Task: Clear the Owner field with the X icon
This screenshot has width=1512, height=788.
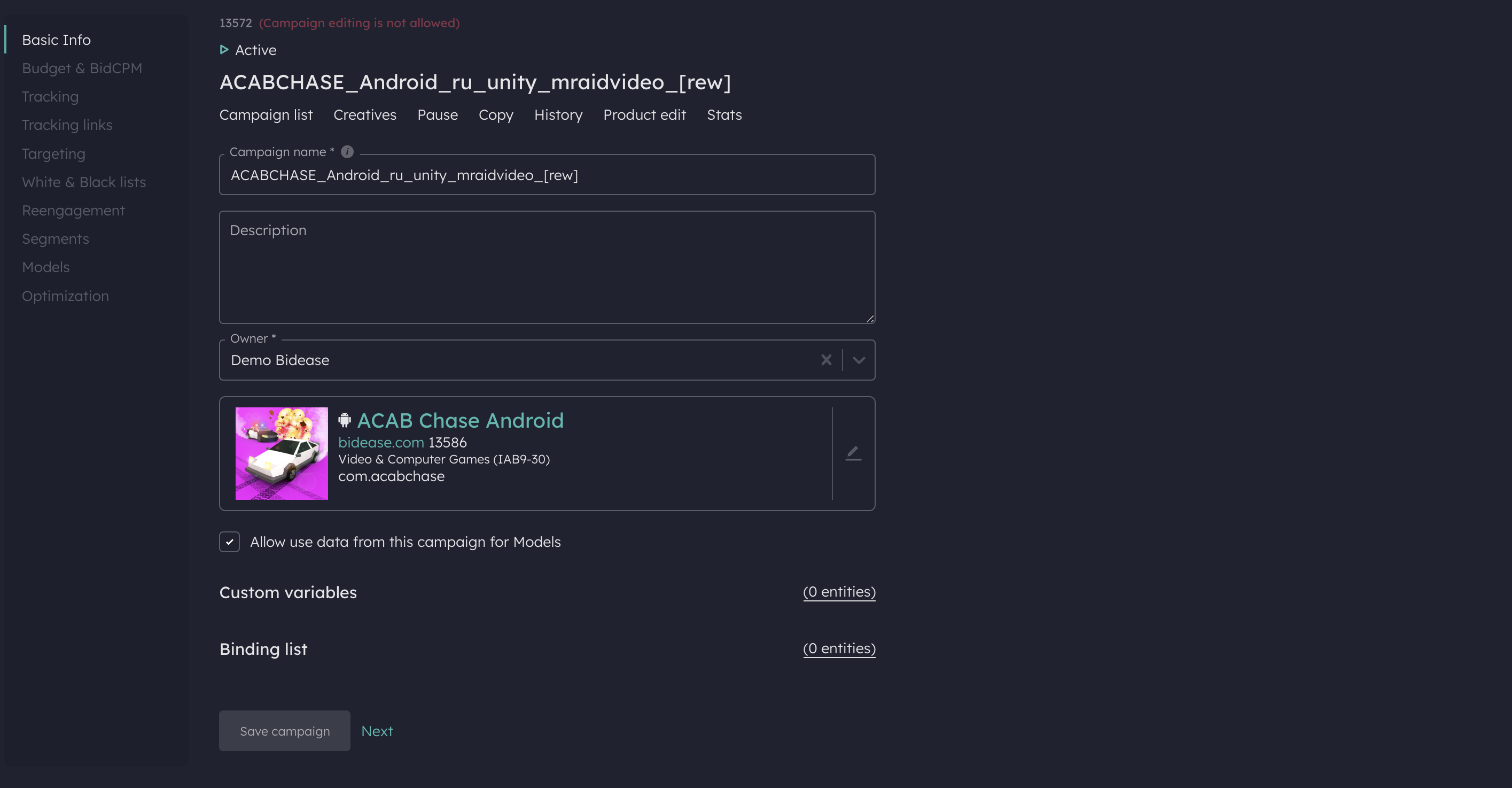Action: tap(826, 360)
